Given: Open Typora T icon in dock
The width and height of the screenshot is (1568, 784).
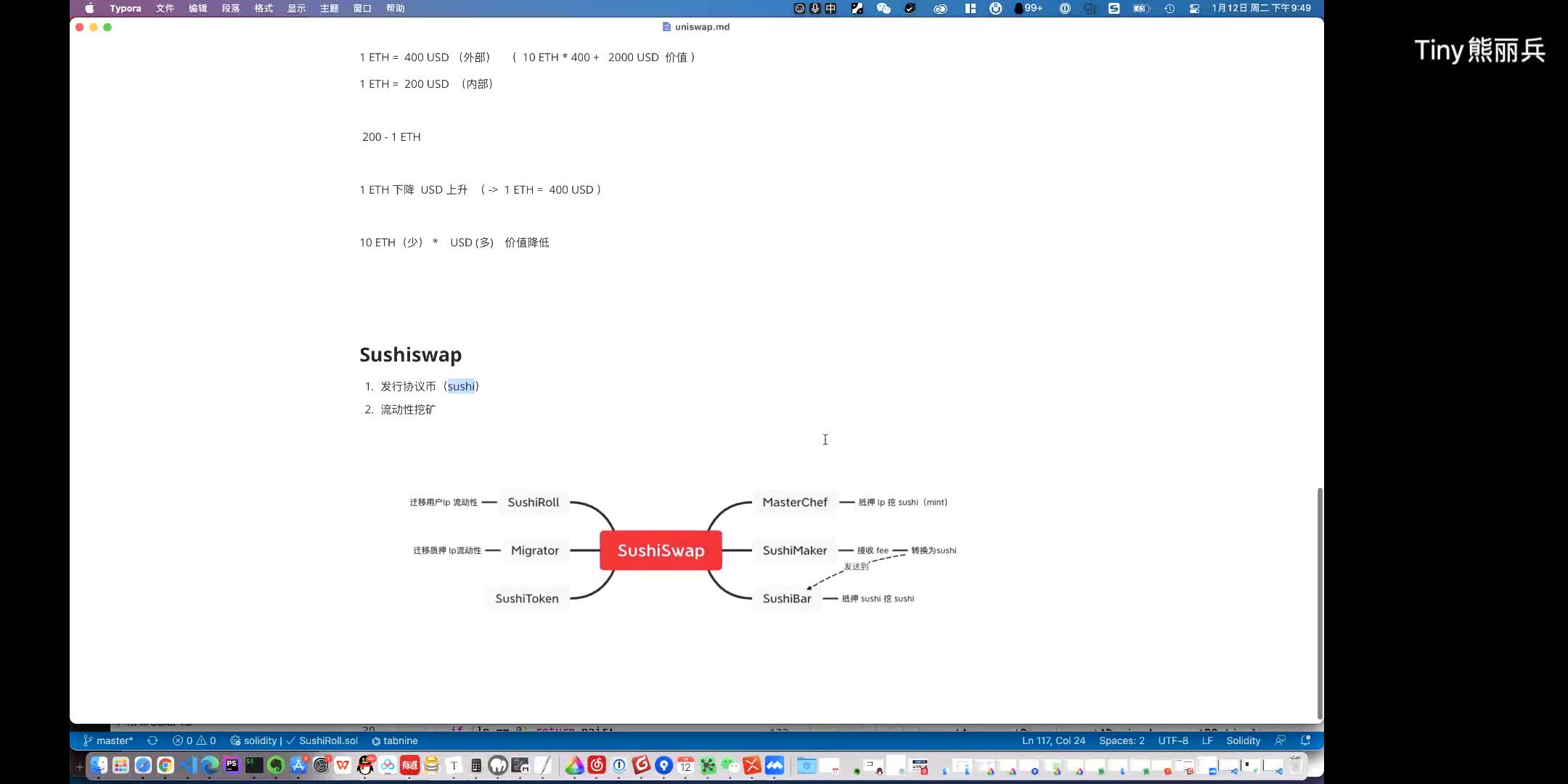Looking at the screenshot, I should [454, 765].
